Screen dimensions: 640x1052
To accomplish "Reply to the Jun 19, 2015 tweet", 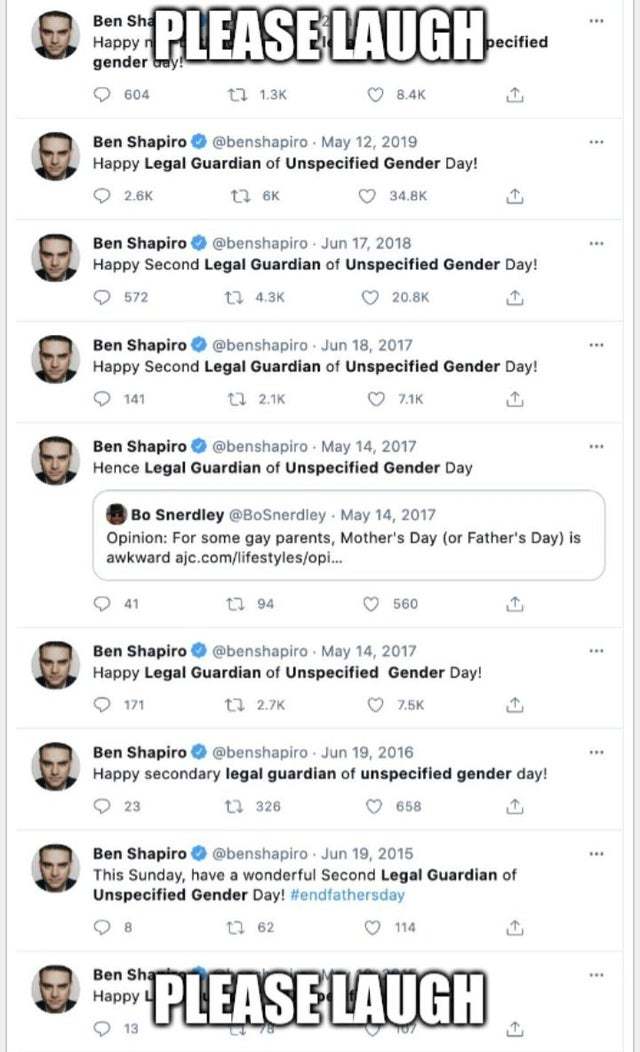I will pos(102,928).
